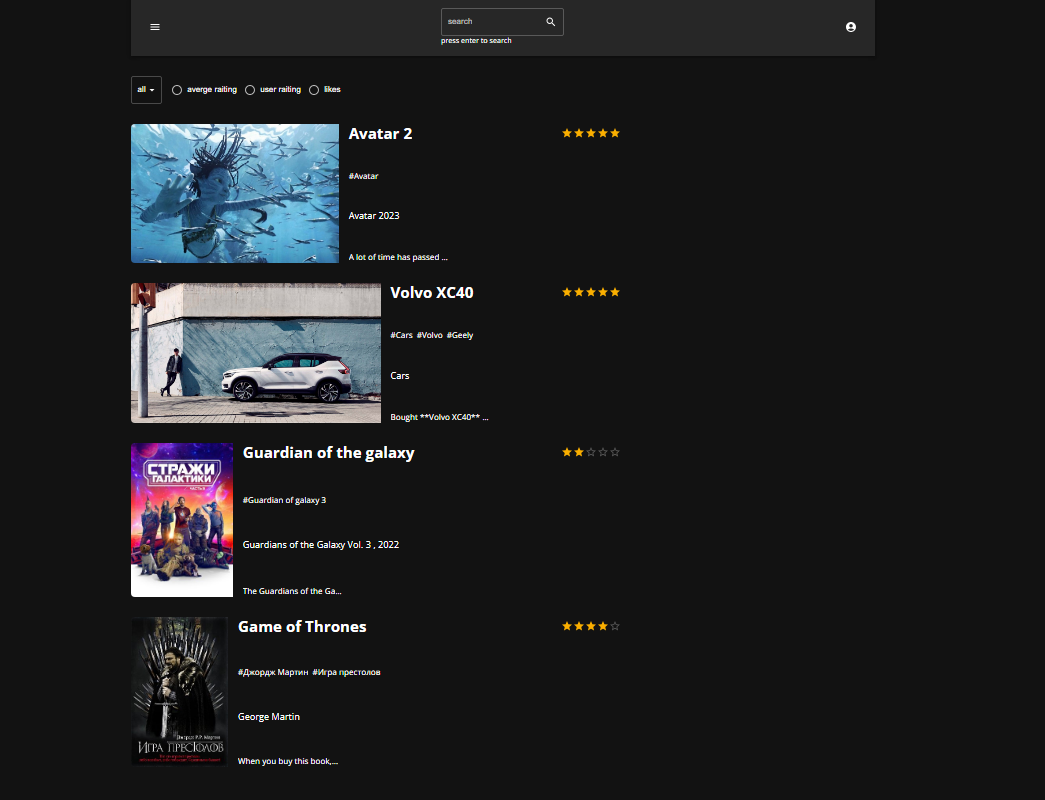This screenshot has width=1045, height=800.
Task: Click the 'Cars' subtitle under Volvo XC40
Action: point(400,376)
